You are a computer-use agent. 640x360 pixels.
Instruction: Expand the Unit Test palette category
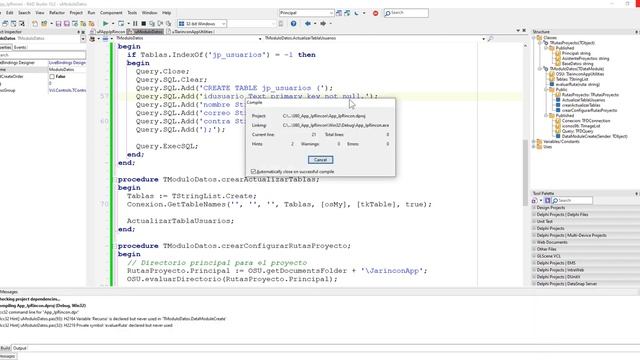click(533, 221)
